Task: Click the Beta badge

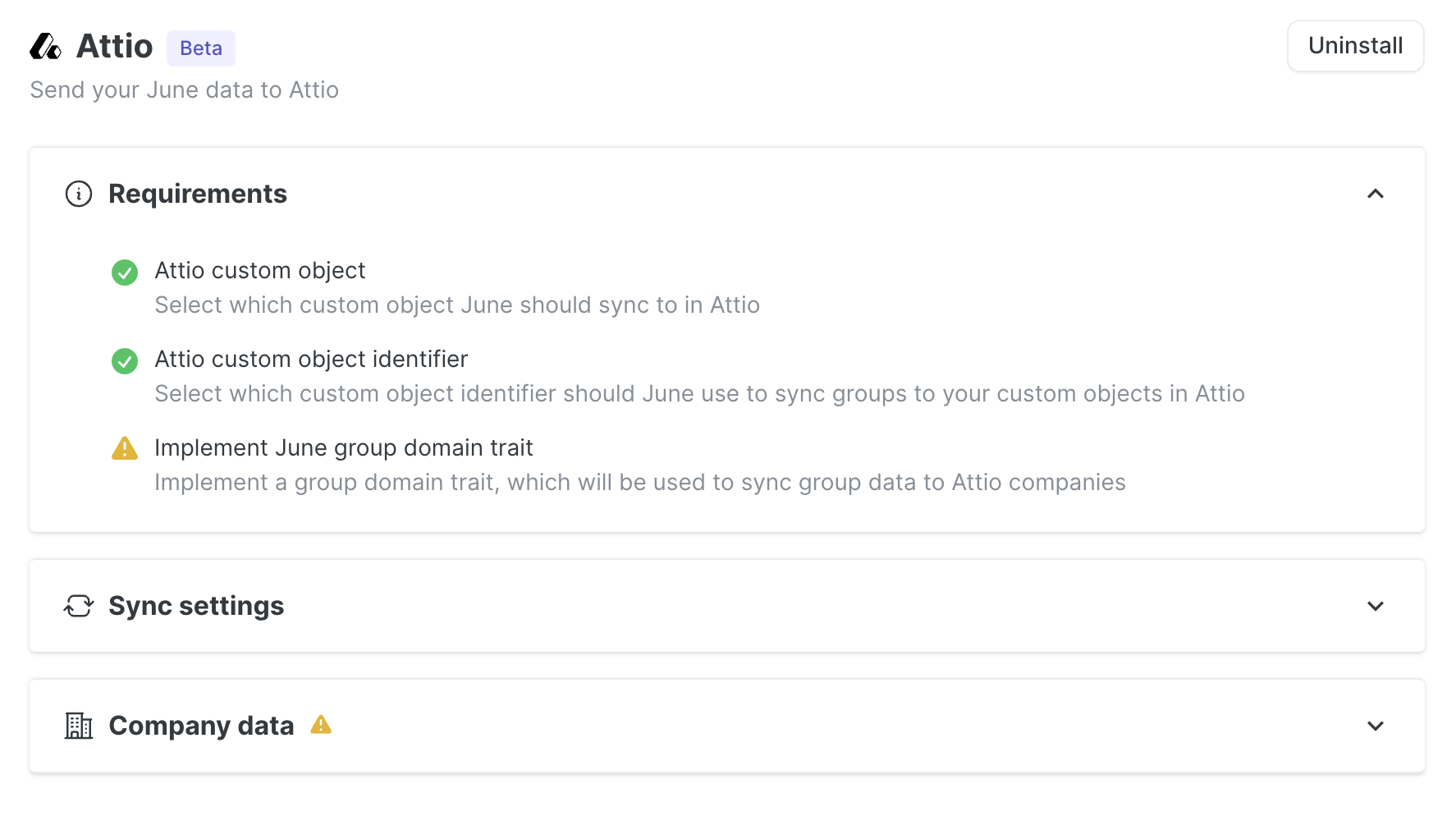Action: click(x=201, y=48)
